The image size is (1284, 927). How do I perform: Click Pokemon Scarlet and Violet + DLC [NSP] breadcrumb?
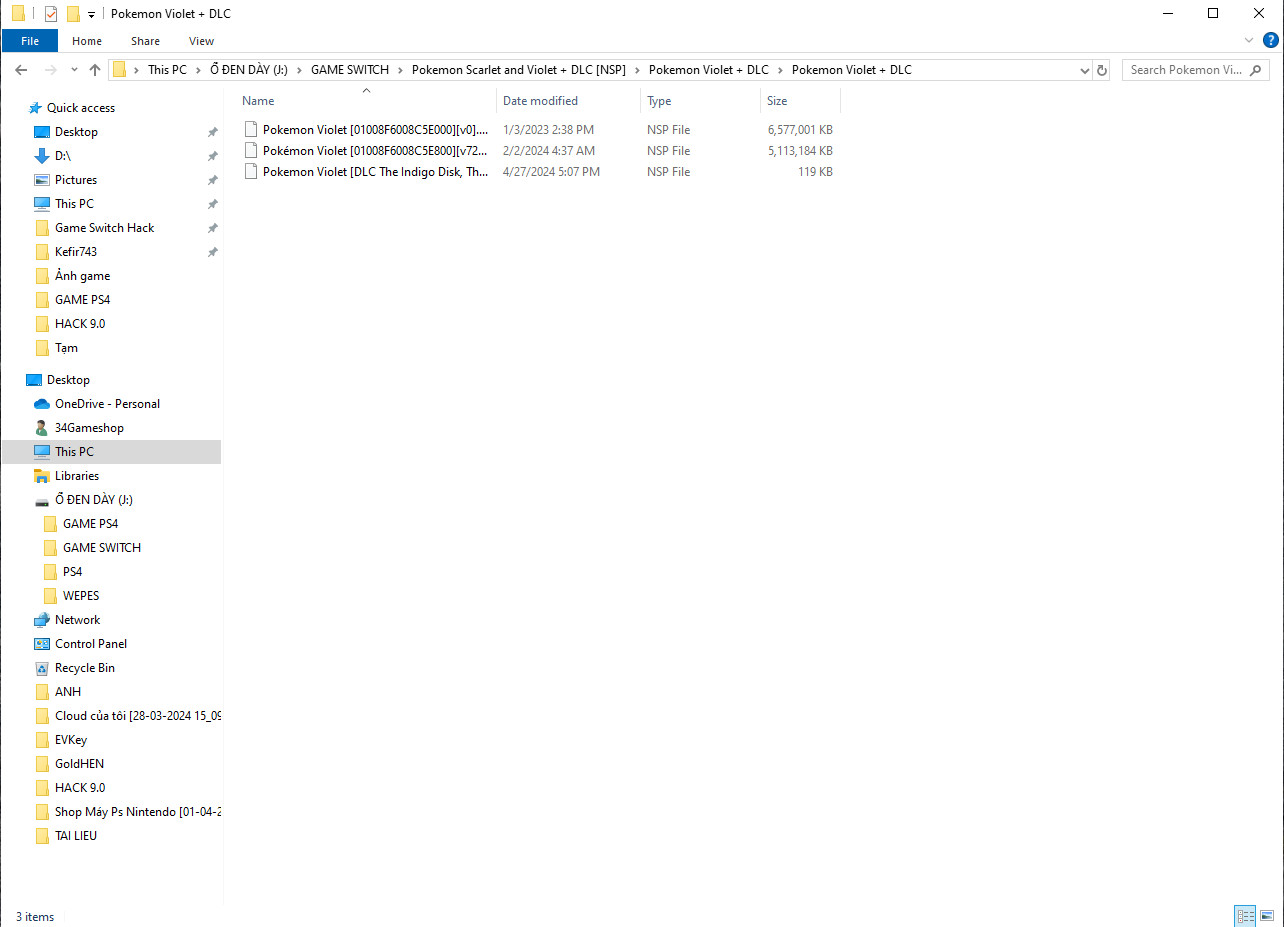click(x=519, y=70)
